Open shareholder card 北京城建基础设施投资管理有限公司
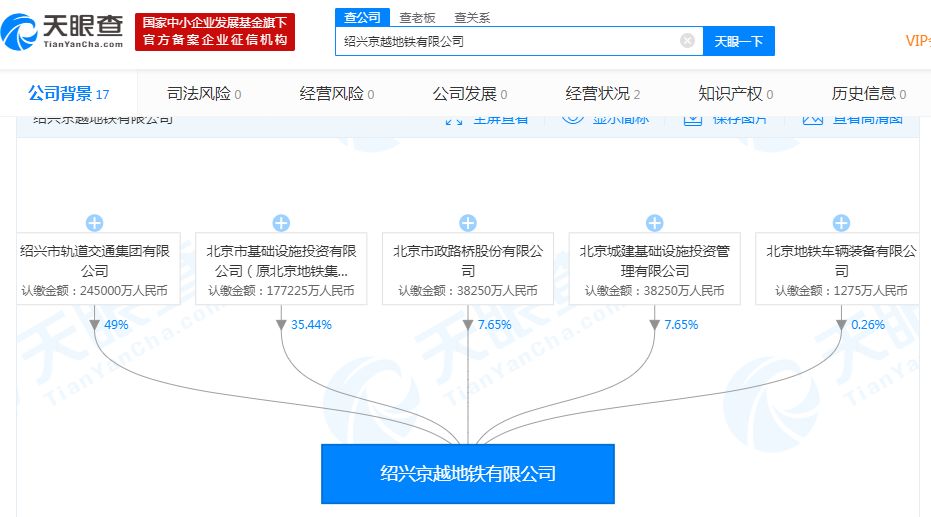This screenshot has height=517, width=931. click(x=654, y=269)
